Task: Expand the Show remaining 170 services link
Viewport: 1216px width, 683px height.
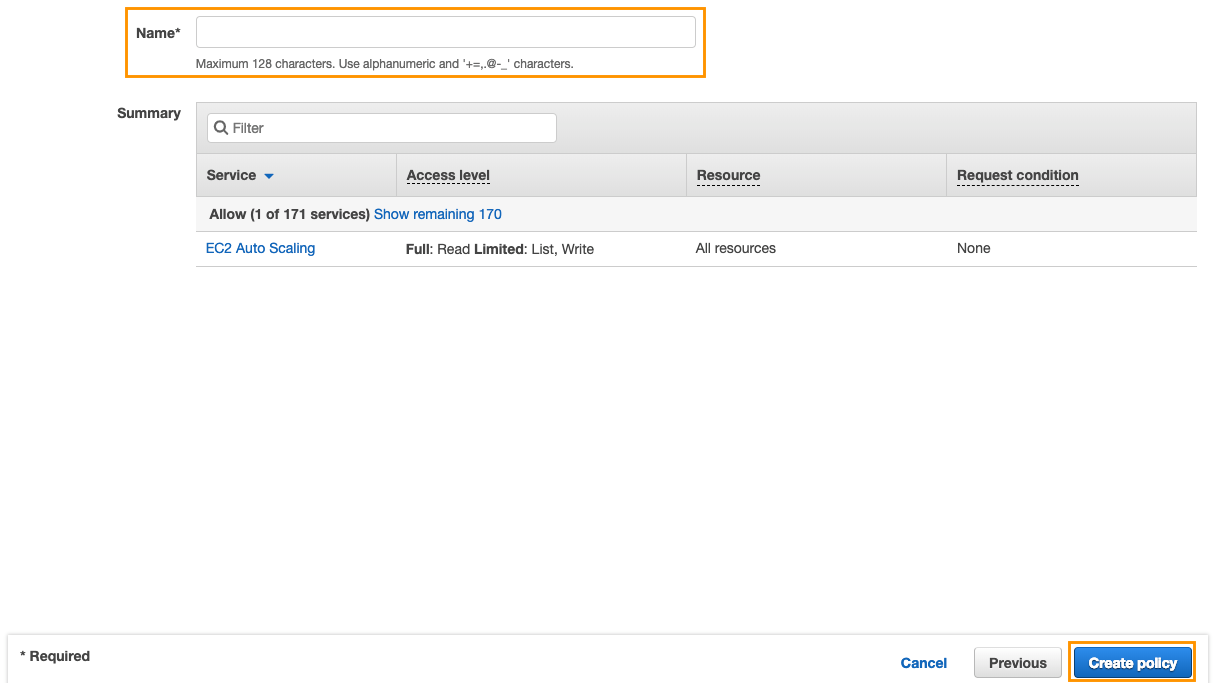Action: click(x=437, y=214)
